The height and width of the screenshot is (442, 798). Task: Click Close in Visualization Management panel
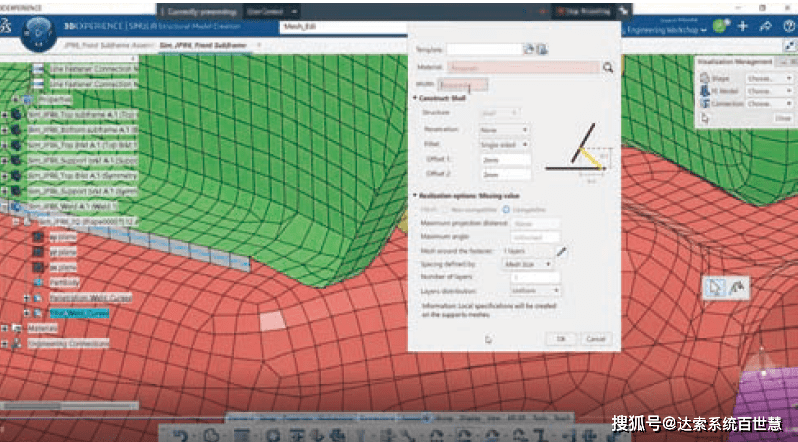(x=781, y=118)
